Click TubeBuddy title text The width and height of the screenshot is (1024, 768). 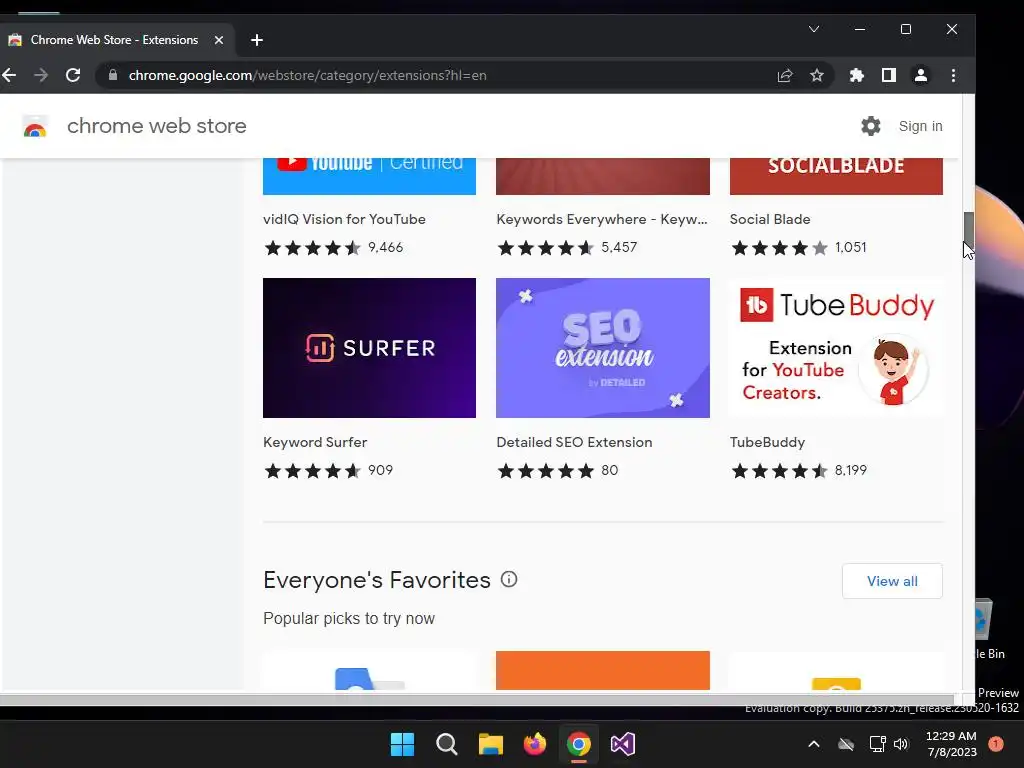coord(767,442)
